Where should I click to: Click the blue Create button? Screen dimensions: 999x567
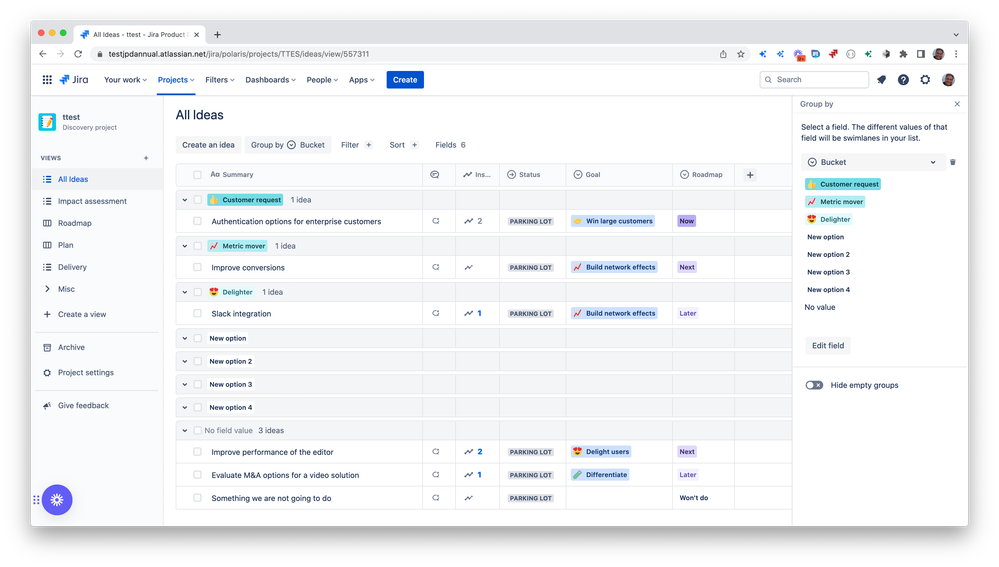(x=405, y=80)
